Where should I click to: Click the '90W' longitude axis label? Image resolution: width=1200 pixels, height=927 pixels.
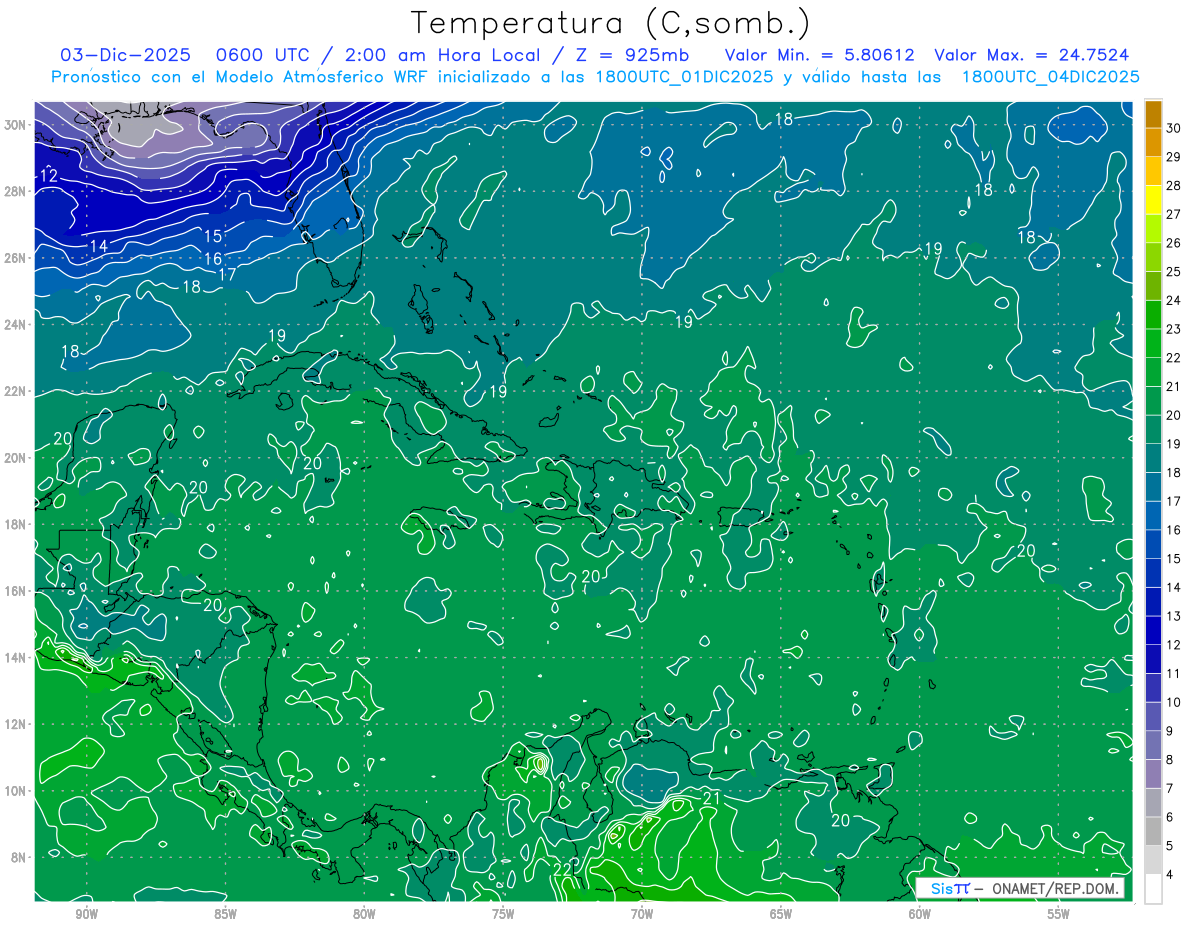[x=86, y=914]
